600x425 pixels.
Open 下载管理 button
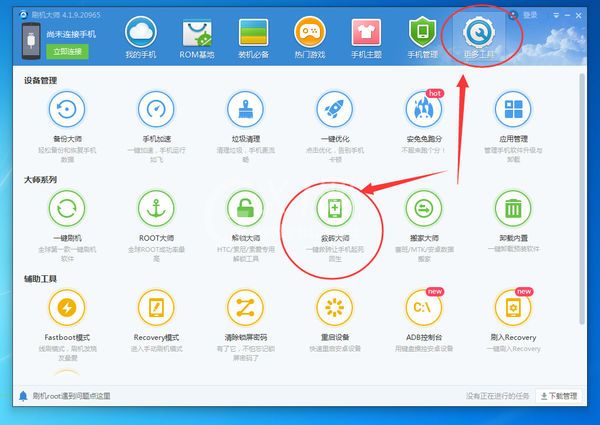pyautogui.click(x=559, y=396)
